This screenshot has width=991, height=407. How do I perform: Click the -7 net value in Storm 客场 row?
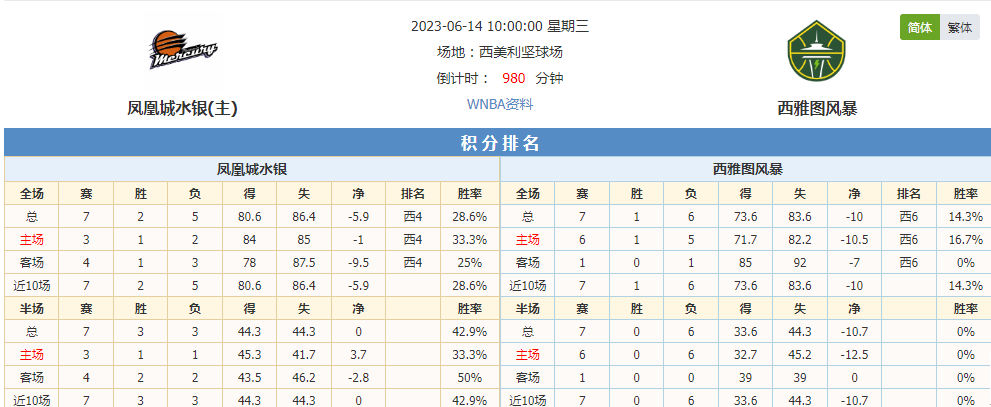coord(854,262)
